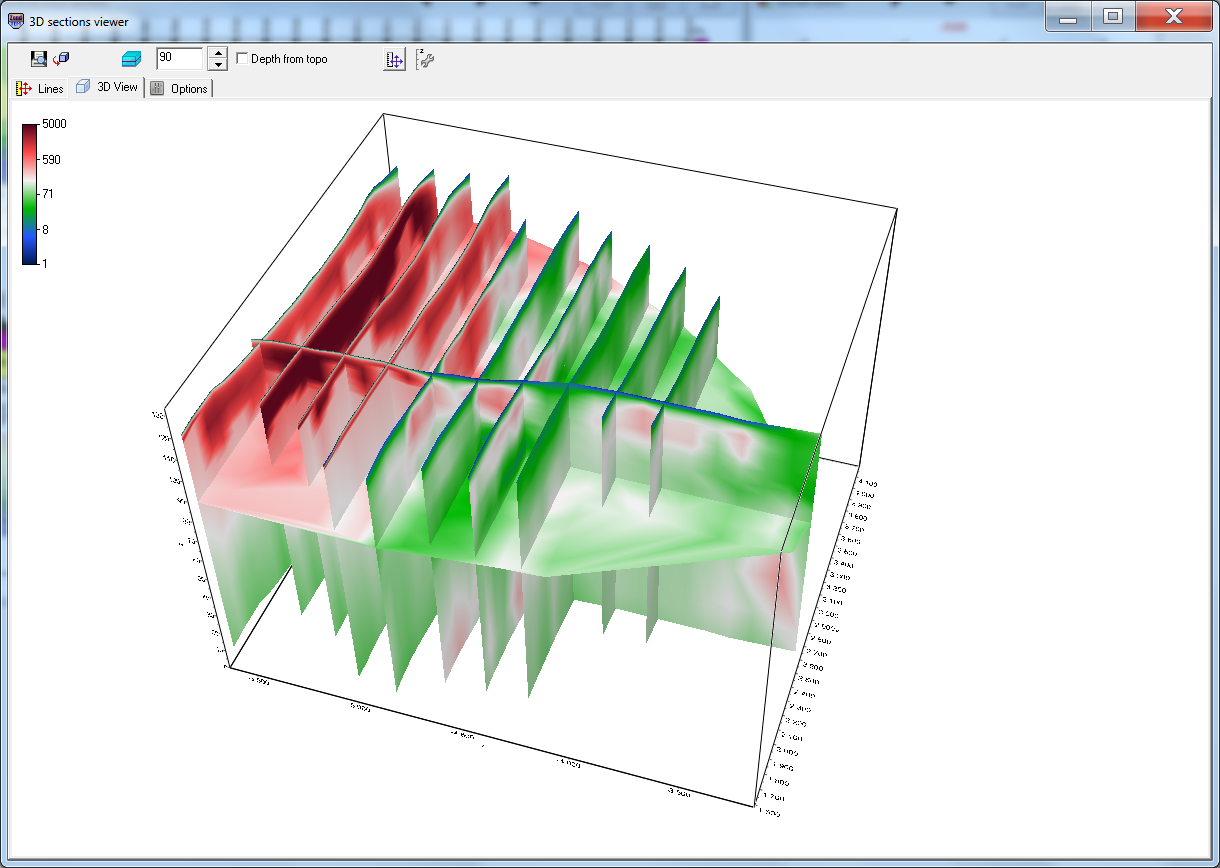
Task: Click the 5000 label on color legend
Action: [x=54, y=124]
